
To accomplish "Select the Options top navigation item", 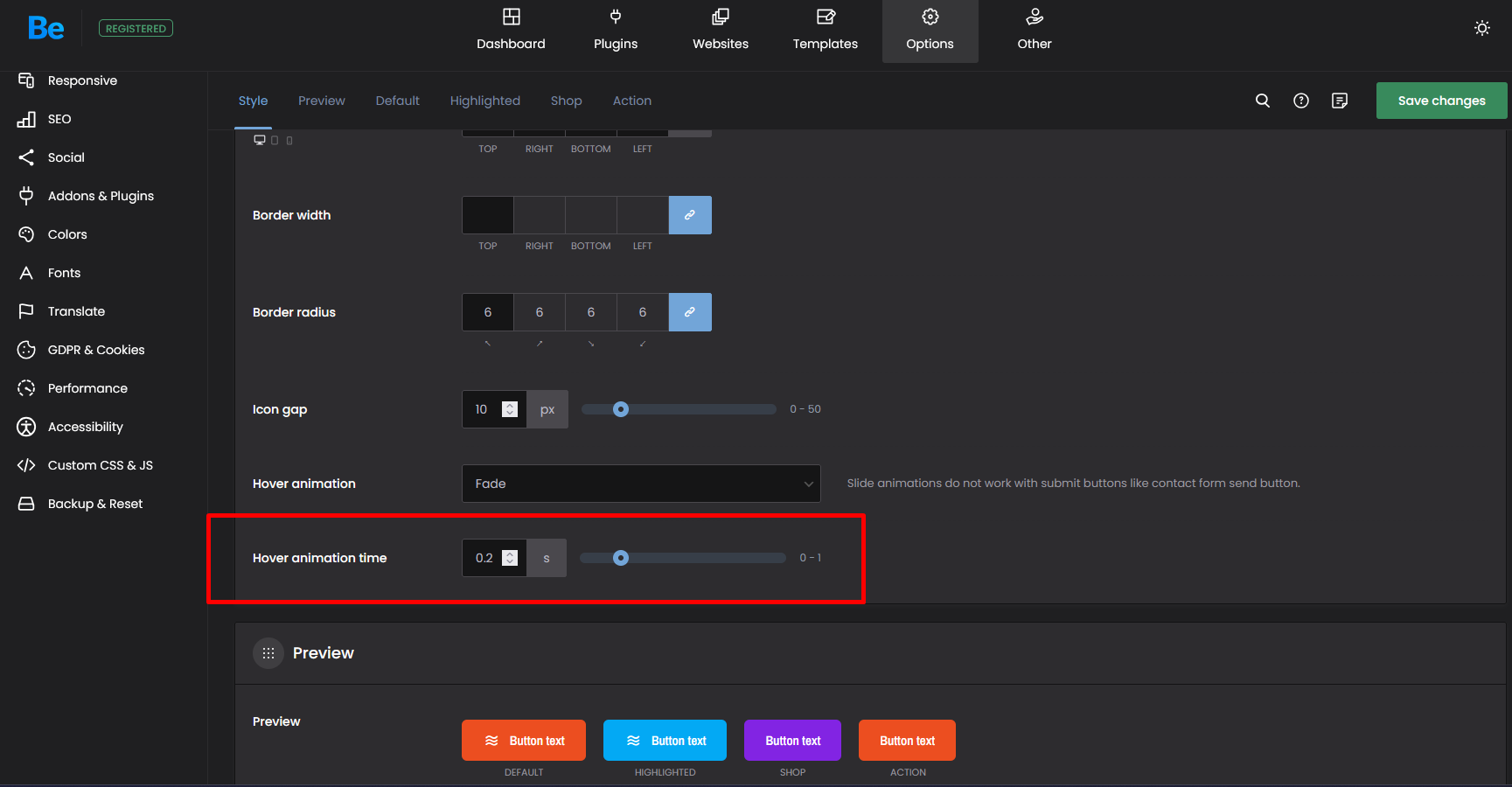I will [x=930, y=31].
